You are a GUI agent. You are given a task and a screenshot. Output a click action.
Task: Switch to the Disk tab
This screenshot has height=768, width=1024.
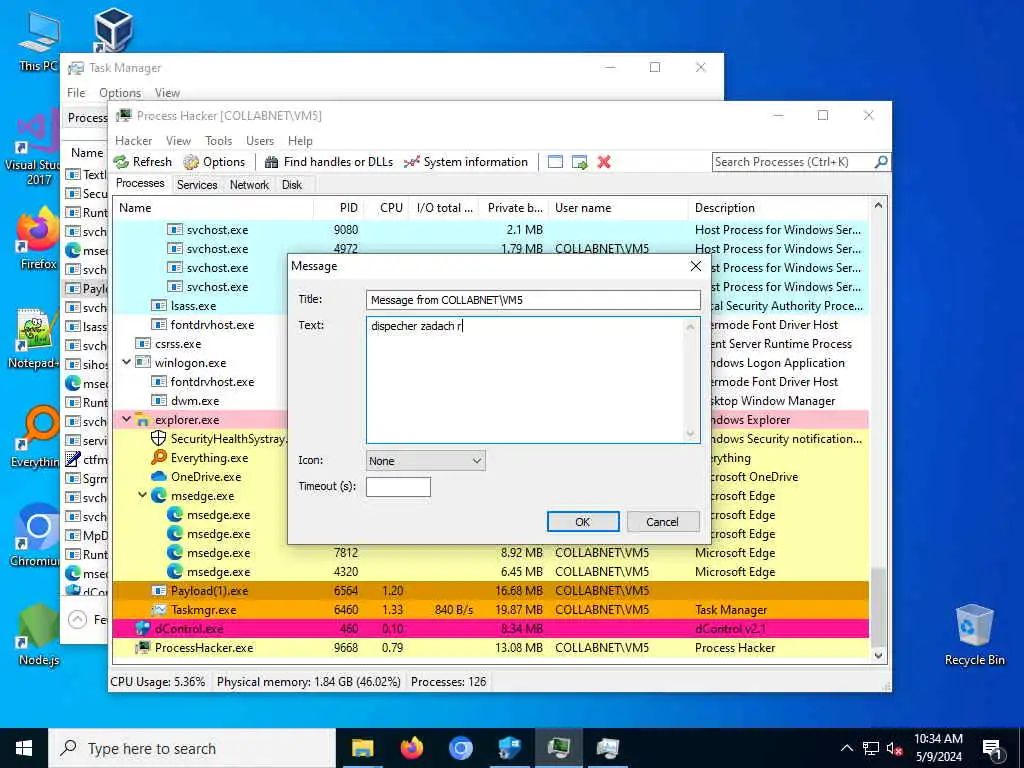(x=292, y=185)
